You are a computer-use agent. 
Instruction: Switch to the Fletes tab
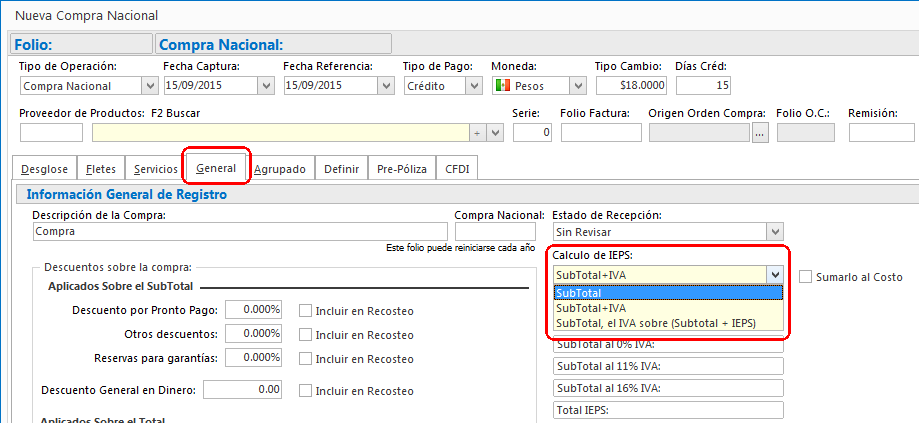click(101, 169)
